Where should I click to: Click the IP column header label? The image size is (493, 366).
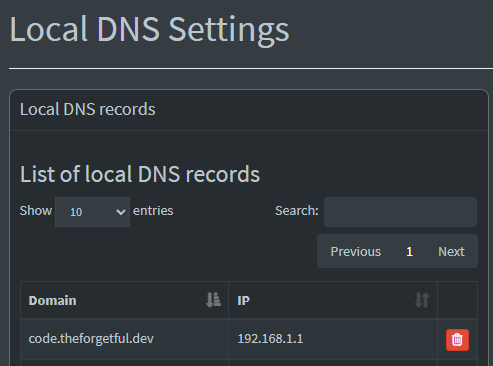243,301
